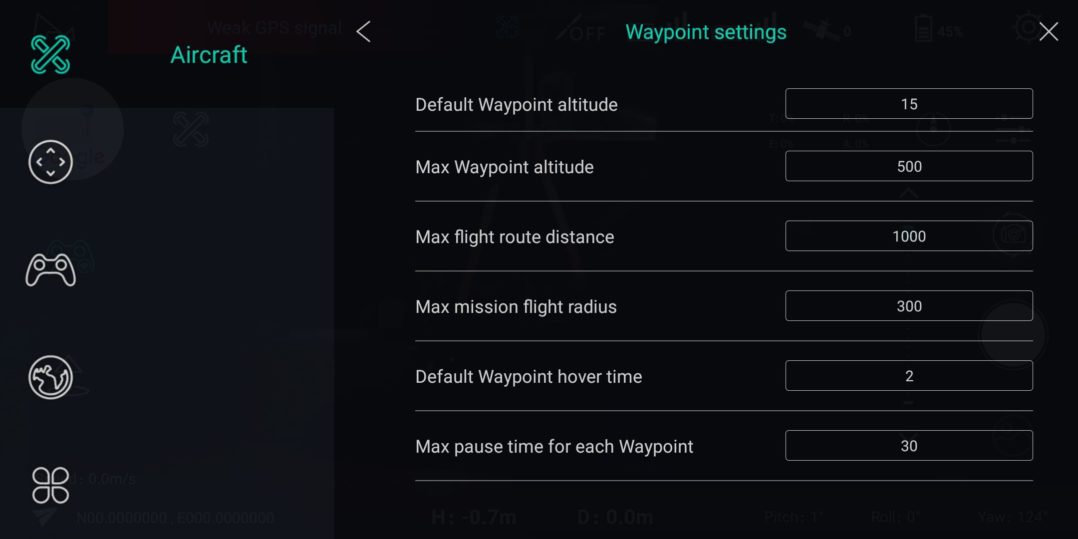This screenshot has height=539, width=1078.
Task: Edit the Default Waypoint altitude field
Action: coord(908,104)
